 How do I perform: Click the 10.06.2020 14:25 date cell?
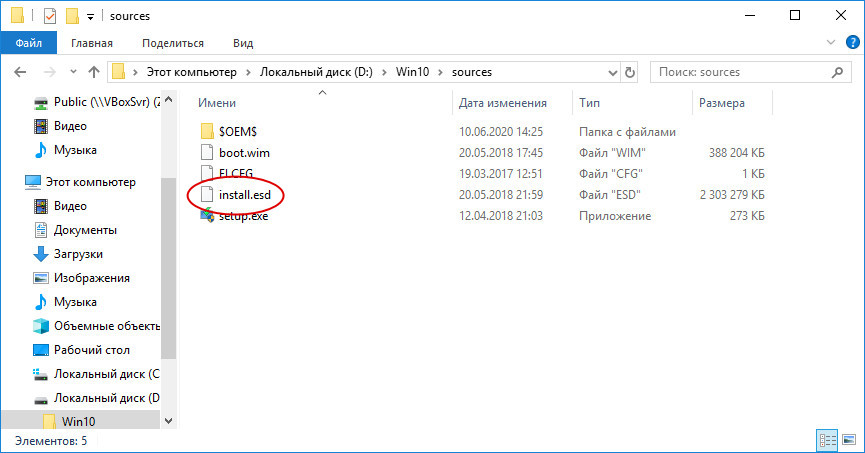(x=501, y=132)
